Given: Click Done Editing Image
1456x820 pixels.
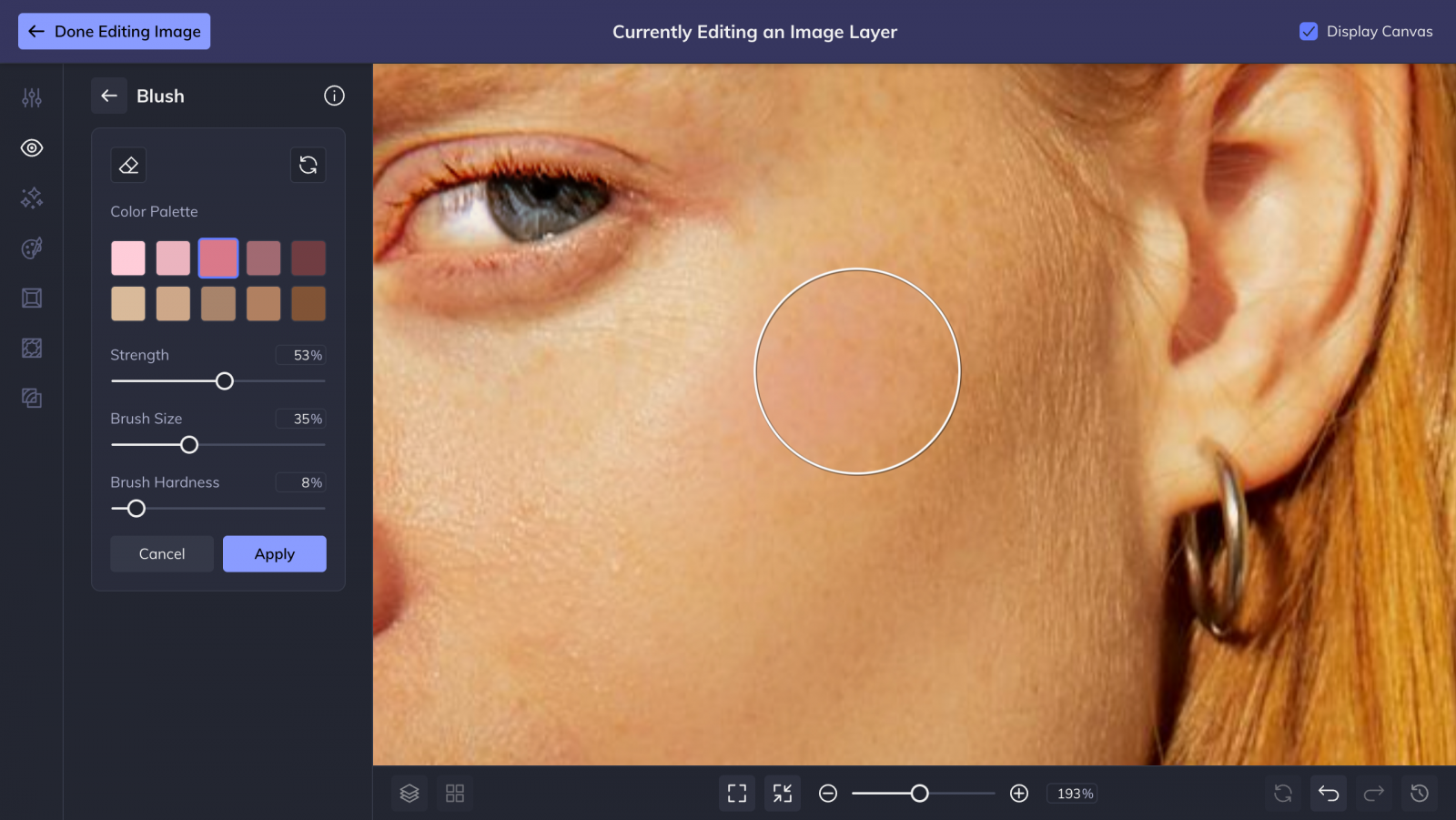Looking at the screenshot, I should point(113,31).
